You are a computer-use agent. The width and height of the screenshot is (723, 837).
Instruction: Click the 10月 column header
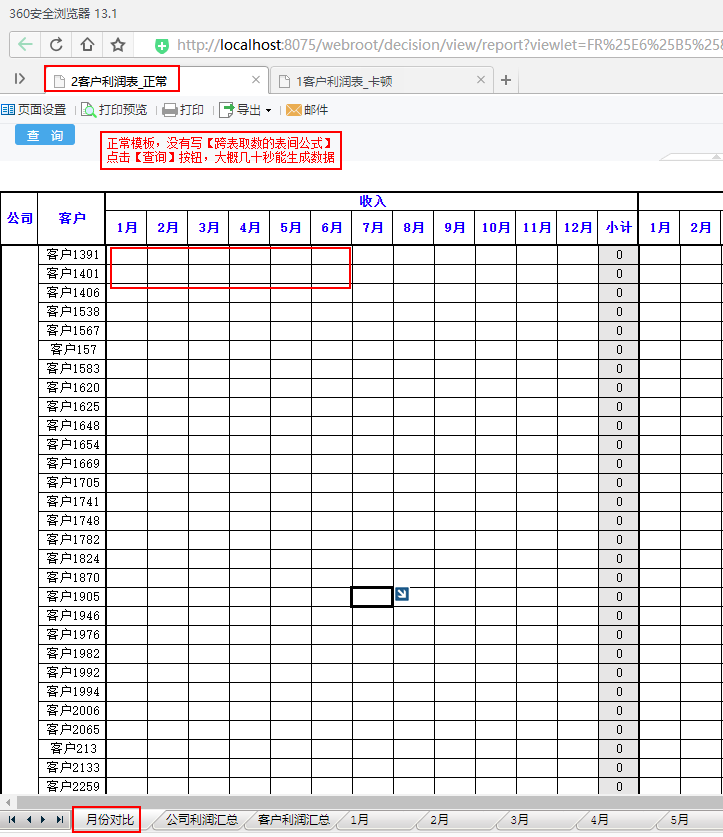tap(496, 228)
